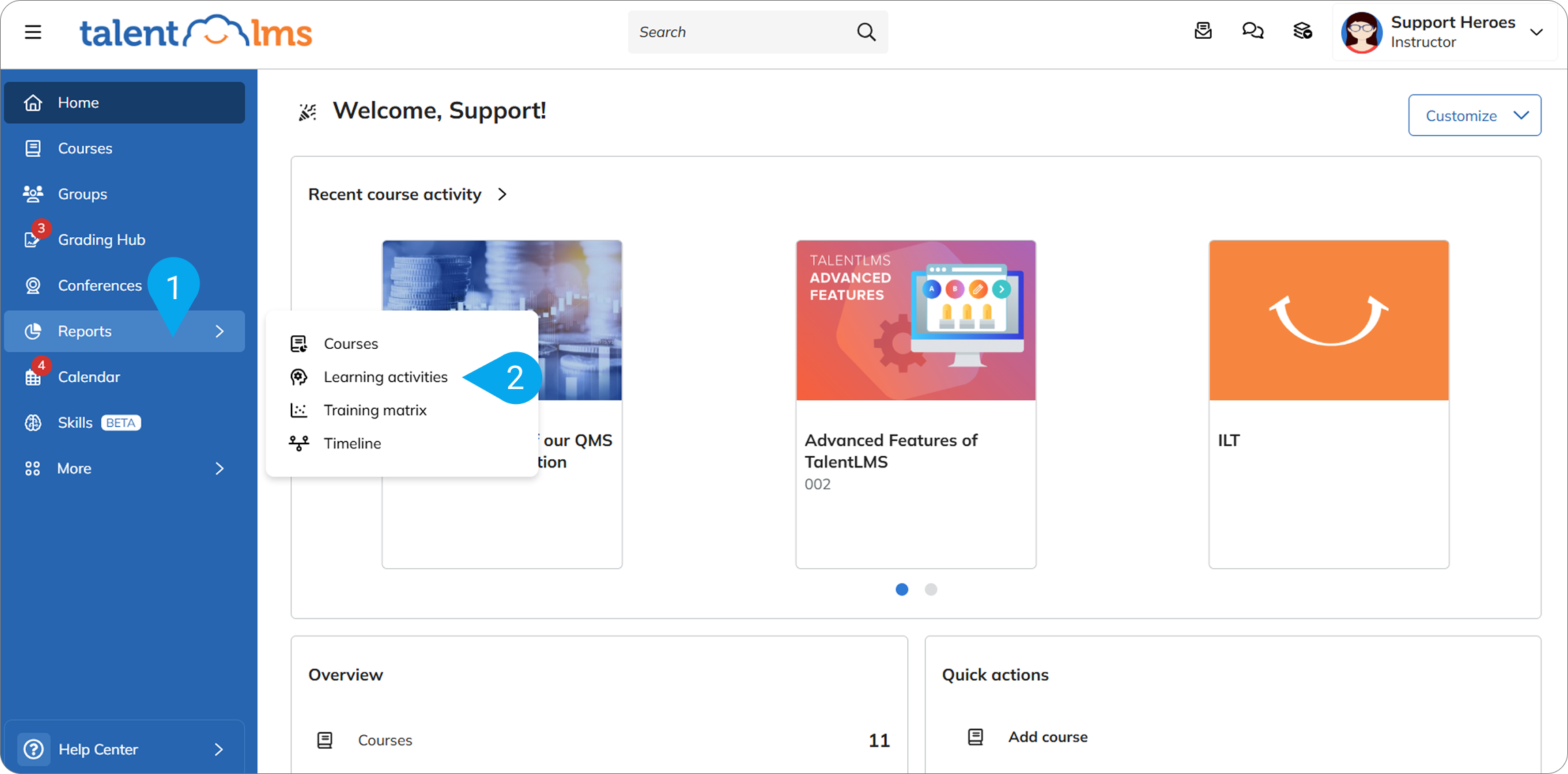Open Recent course activity arrow
Viewport: 1568px width, 774px height.
502,194
